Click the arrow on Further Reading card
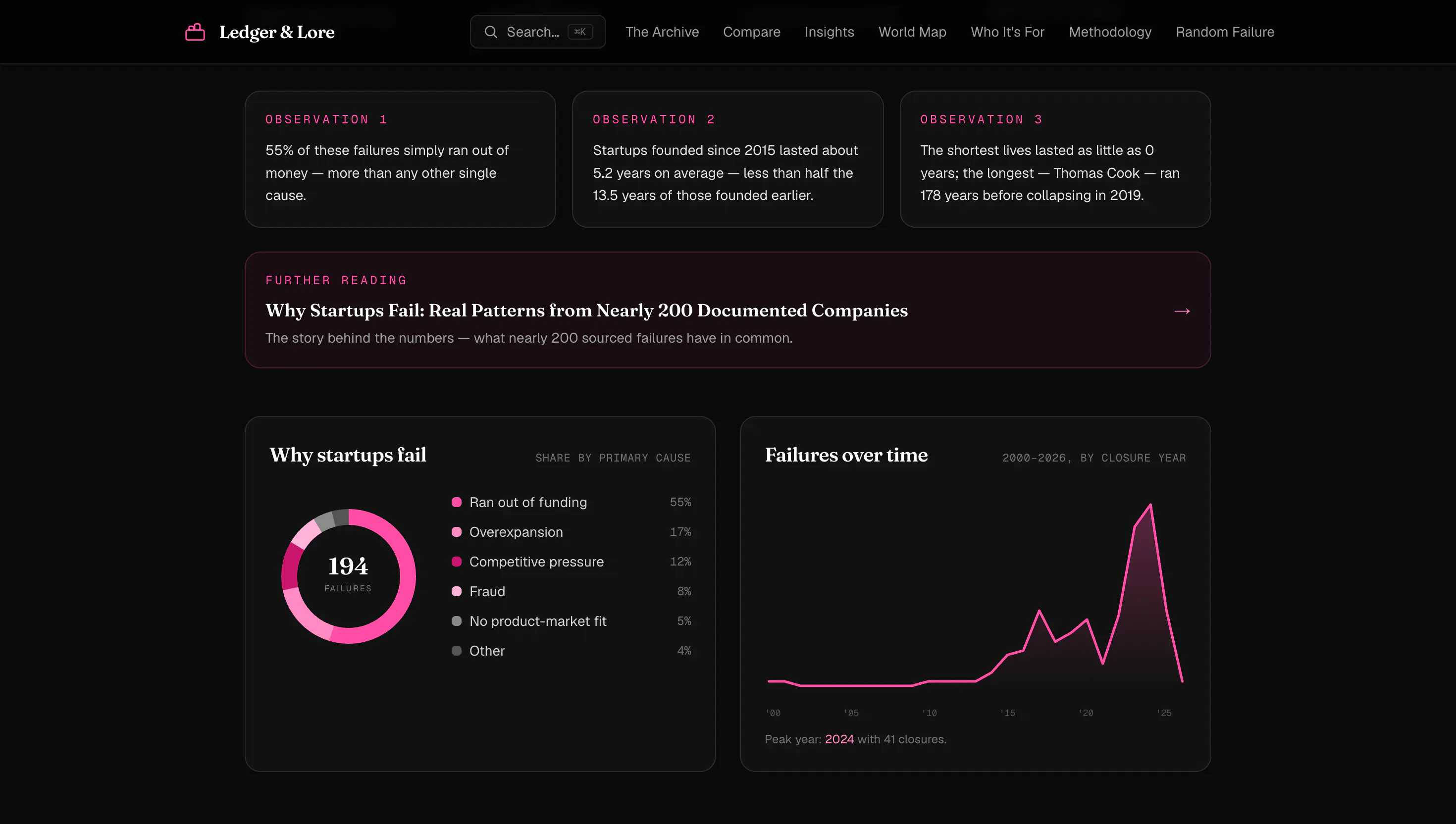Image resolution: width=1456 pixels, height=824 pixels. [x=1182, y=310]
